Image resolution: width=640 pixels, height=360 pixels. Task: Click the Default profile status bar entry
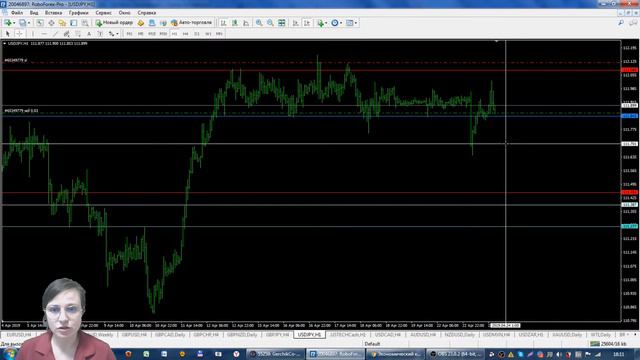[372, 344]
